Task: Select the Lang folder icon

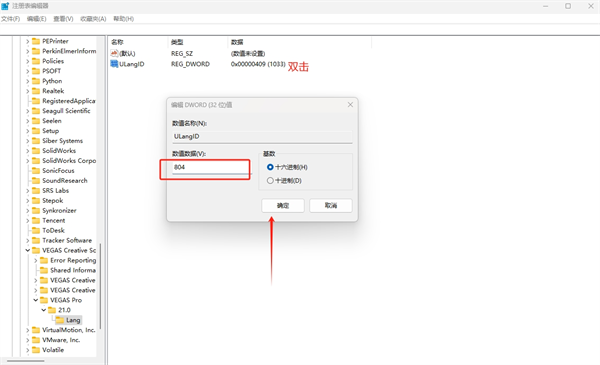Action: coord(60,320)
